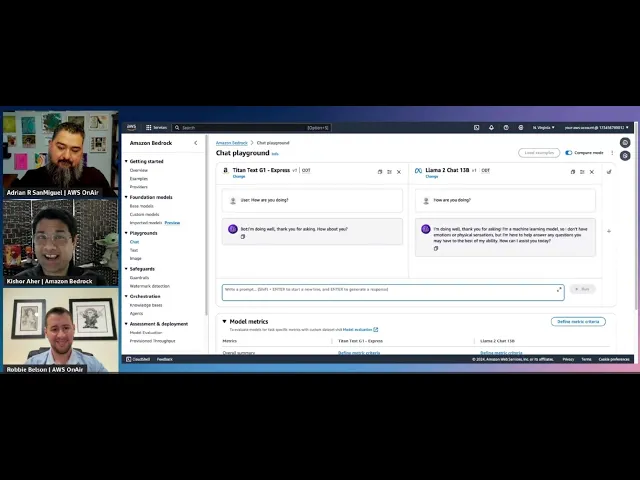Click the upper round side-panel icon
This screenshot has height=480, width=640.
[x=625, y=142]
